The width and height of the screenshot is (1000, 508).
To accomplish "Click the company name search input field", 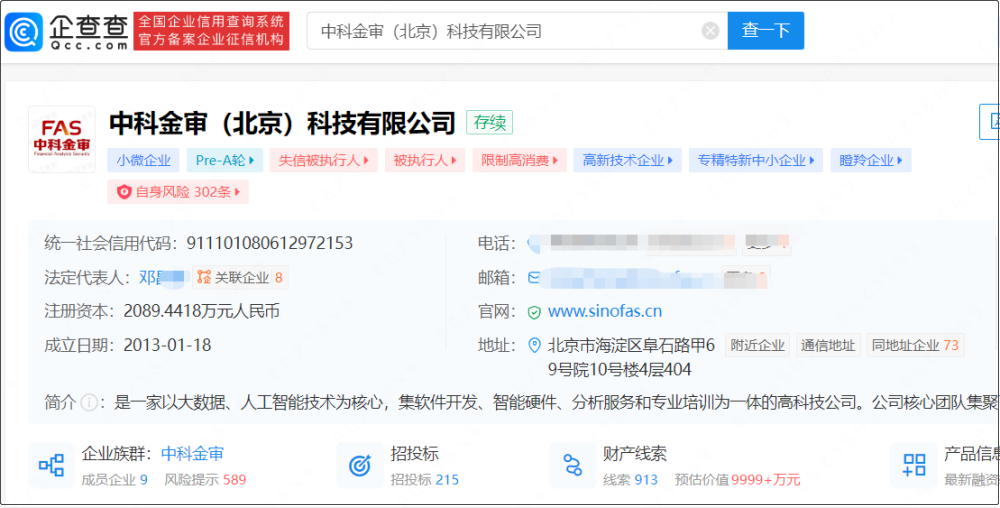I will tap(517, 31).
